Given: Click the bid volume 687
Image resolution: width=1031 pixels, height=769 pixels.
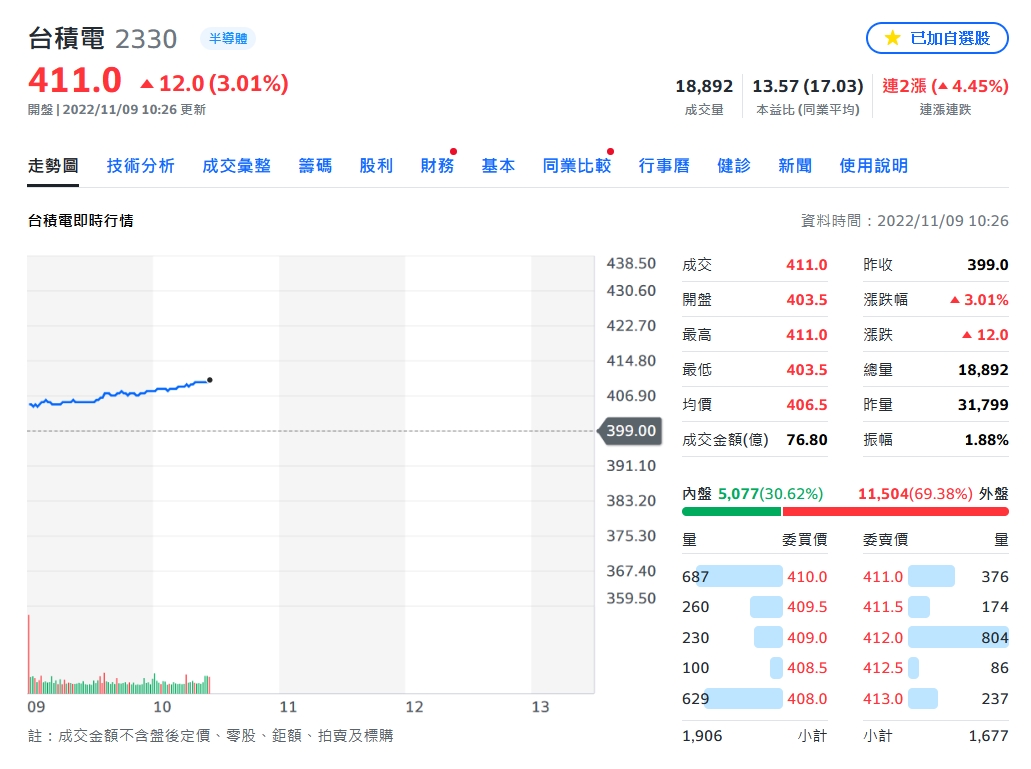Looking at the screenshot, I should click(x=695, y=576).
